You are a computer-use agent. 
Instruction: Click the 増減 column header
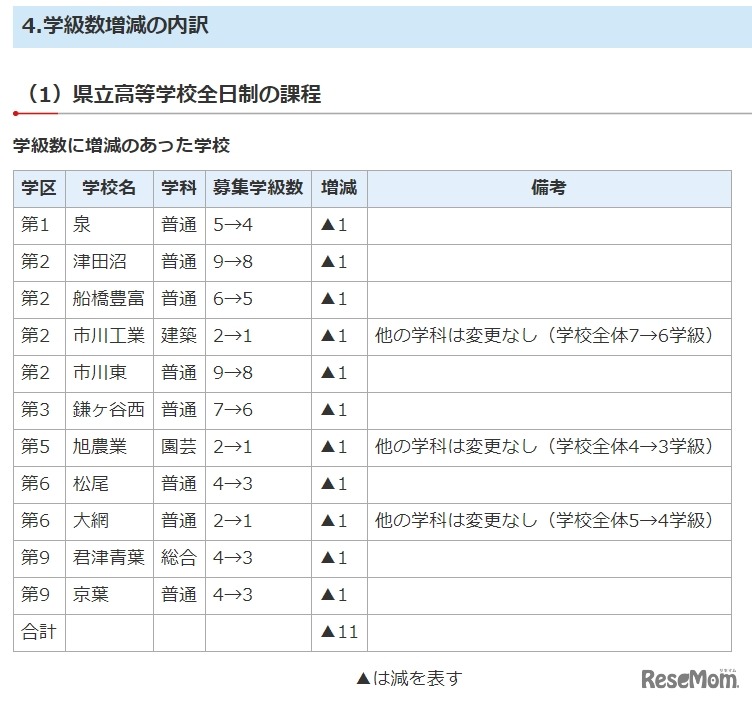tap(339, 187)
